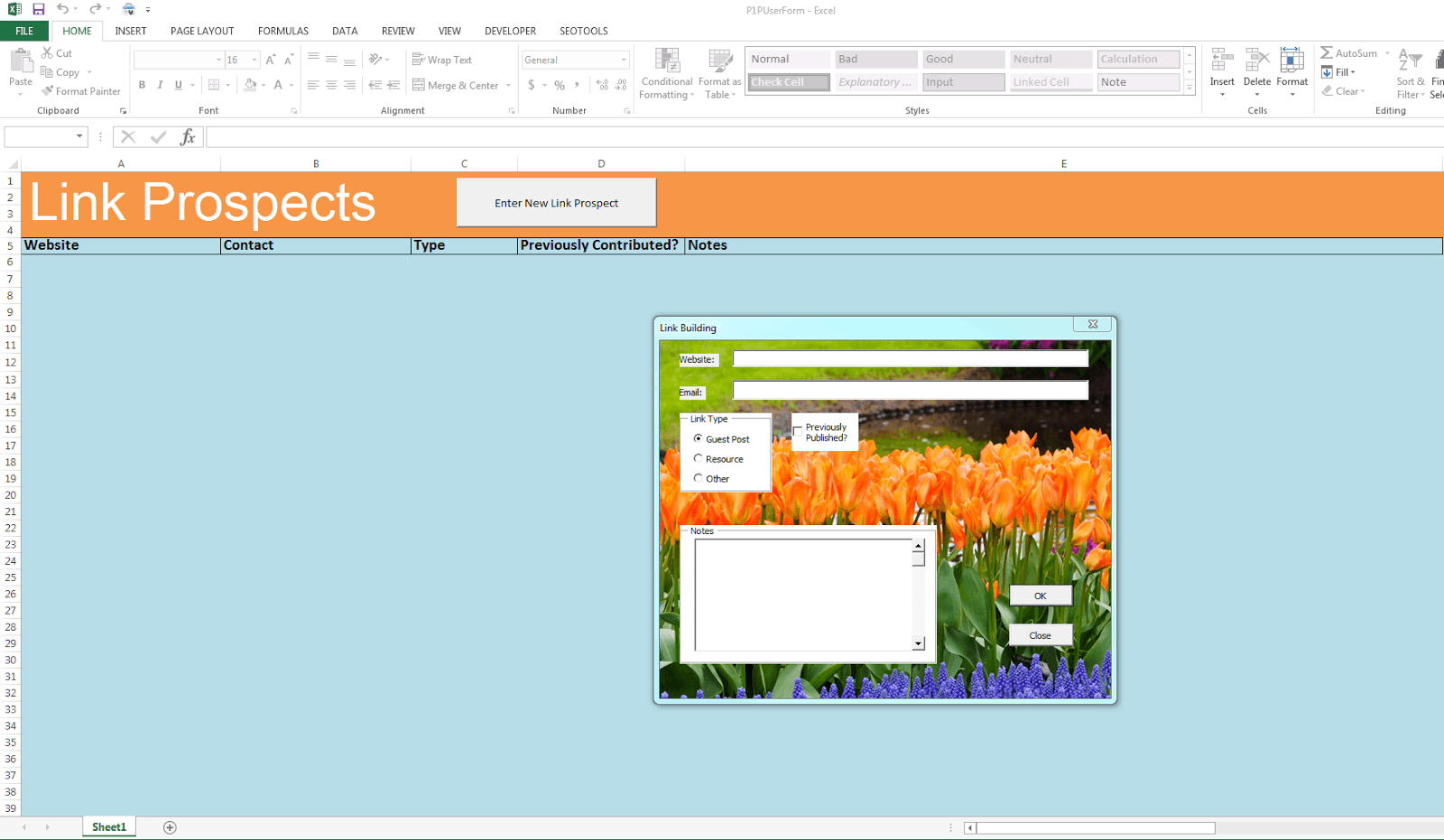The height and width of the screenshot is (840, 1444).
Task: Click inside the Website input field
Action: pyautogui.click(x=910, y=358)
